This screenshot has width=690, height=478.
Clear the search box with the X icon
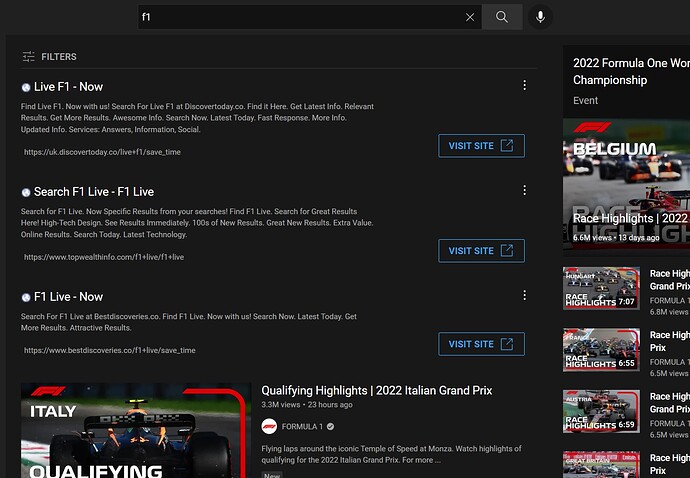470,17
